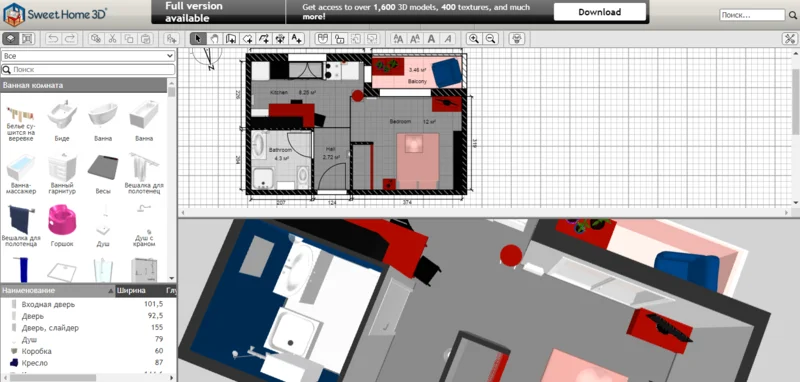Toggle italic text style button
This screenshot has width=800, height=382.
pyautogui.click(x=447, y=38)
